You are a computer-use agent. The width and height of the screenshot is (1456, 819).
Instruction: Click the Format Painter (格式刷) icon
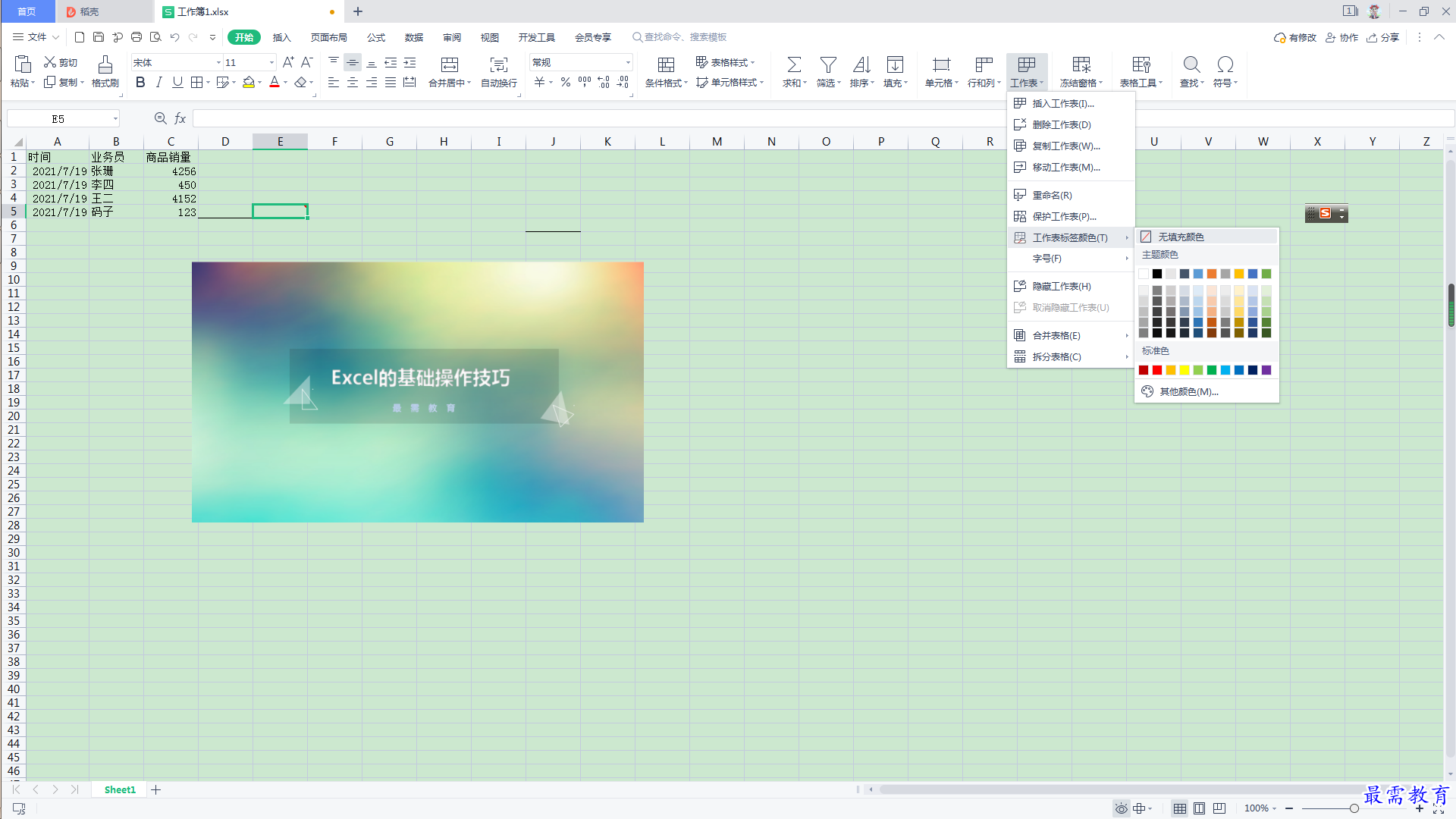click(x=105, y=64)
